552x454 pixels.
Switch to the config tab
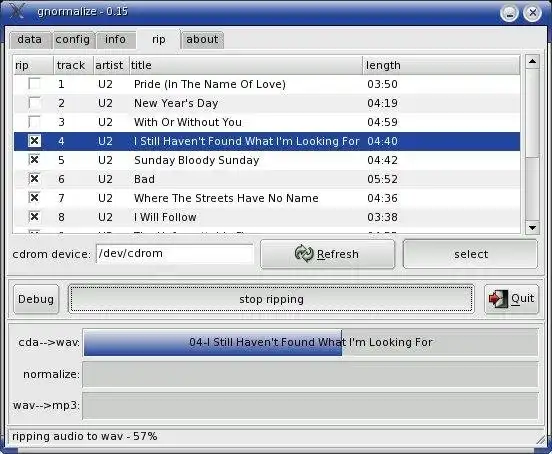tap(73, 39)
